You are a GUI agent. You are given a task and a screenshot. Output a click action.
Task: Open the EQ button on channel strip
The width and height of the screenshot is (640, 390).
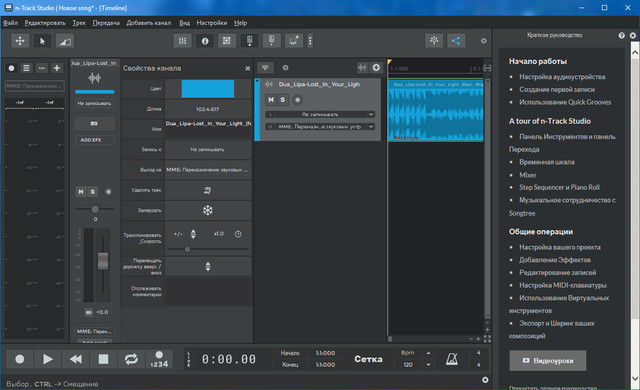94,124
